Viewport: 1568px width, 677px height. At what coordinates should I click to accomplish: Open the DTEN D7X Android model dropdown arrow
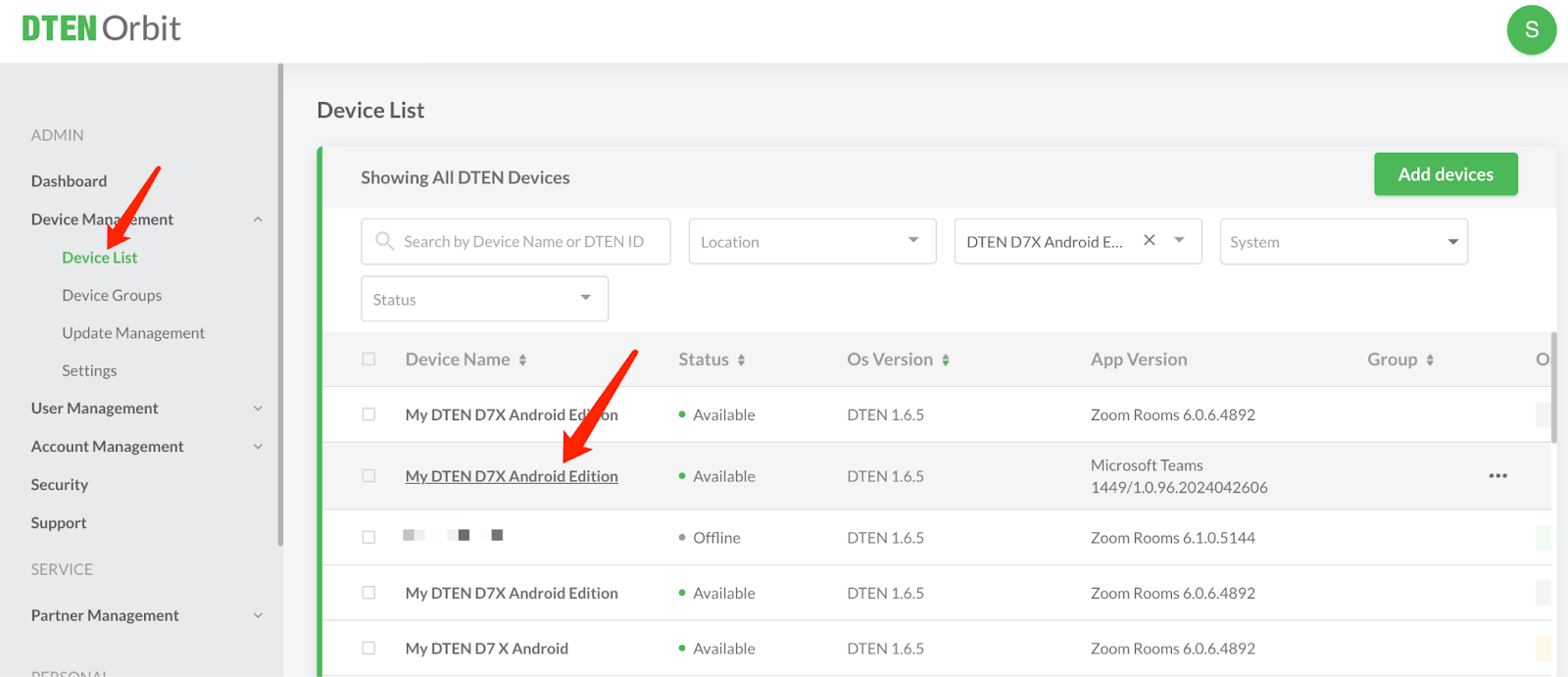[1180, 240]
